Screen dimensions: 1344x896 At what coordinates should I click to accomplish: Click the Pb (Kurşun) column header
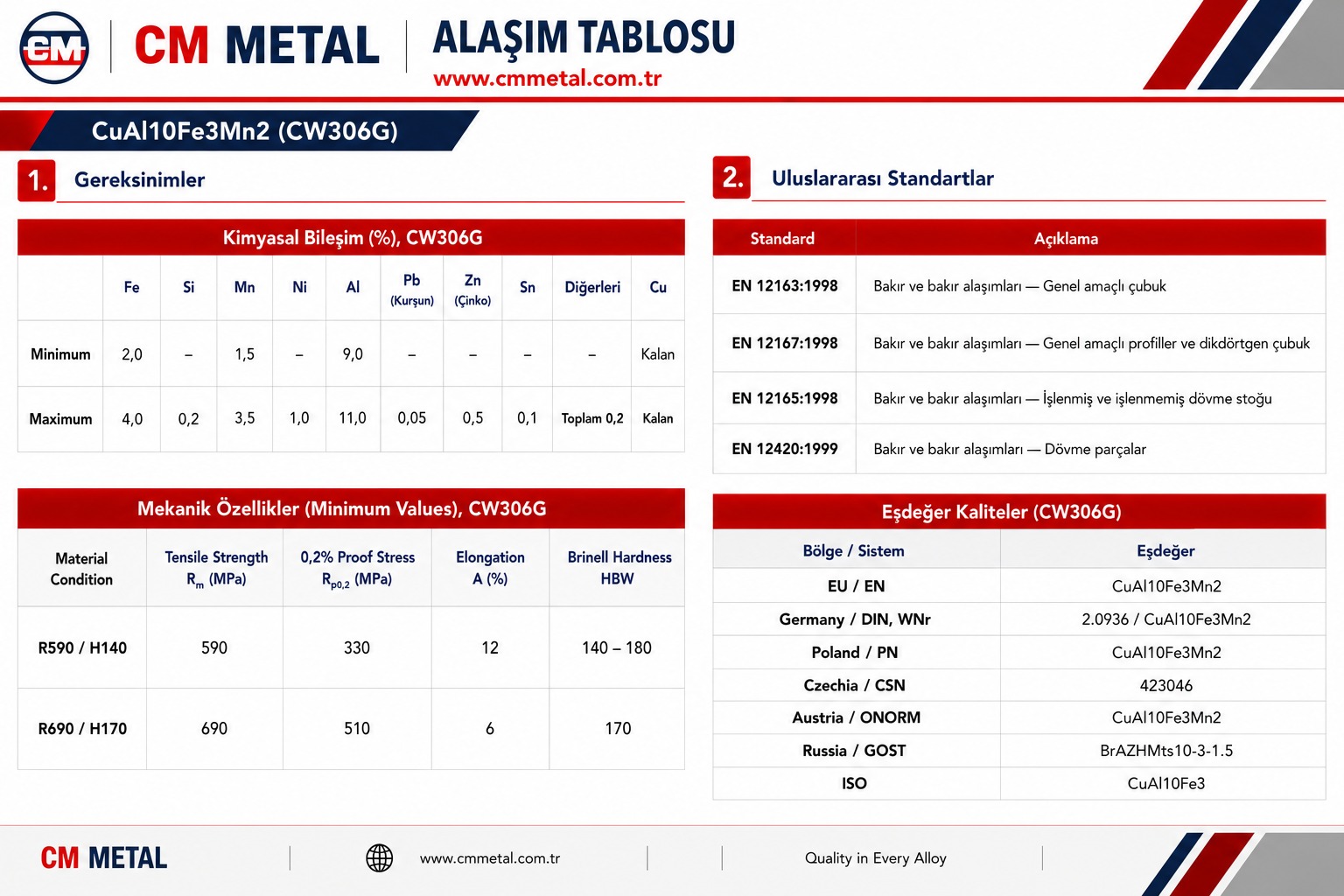point(412,289)
